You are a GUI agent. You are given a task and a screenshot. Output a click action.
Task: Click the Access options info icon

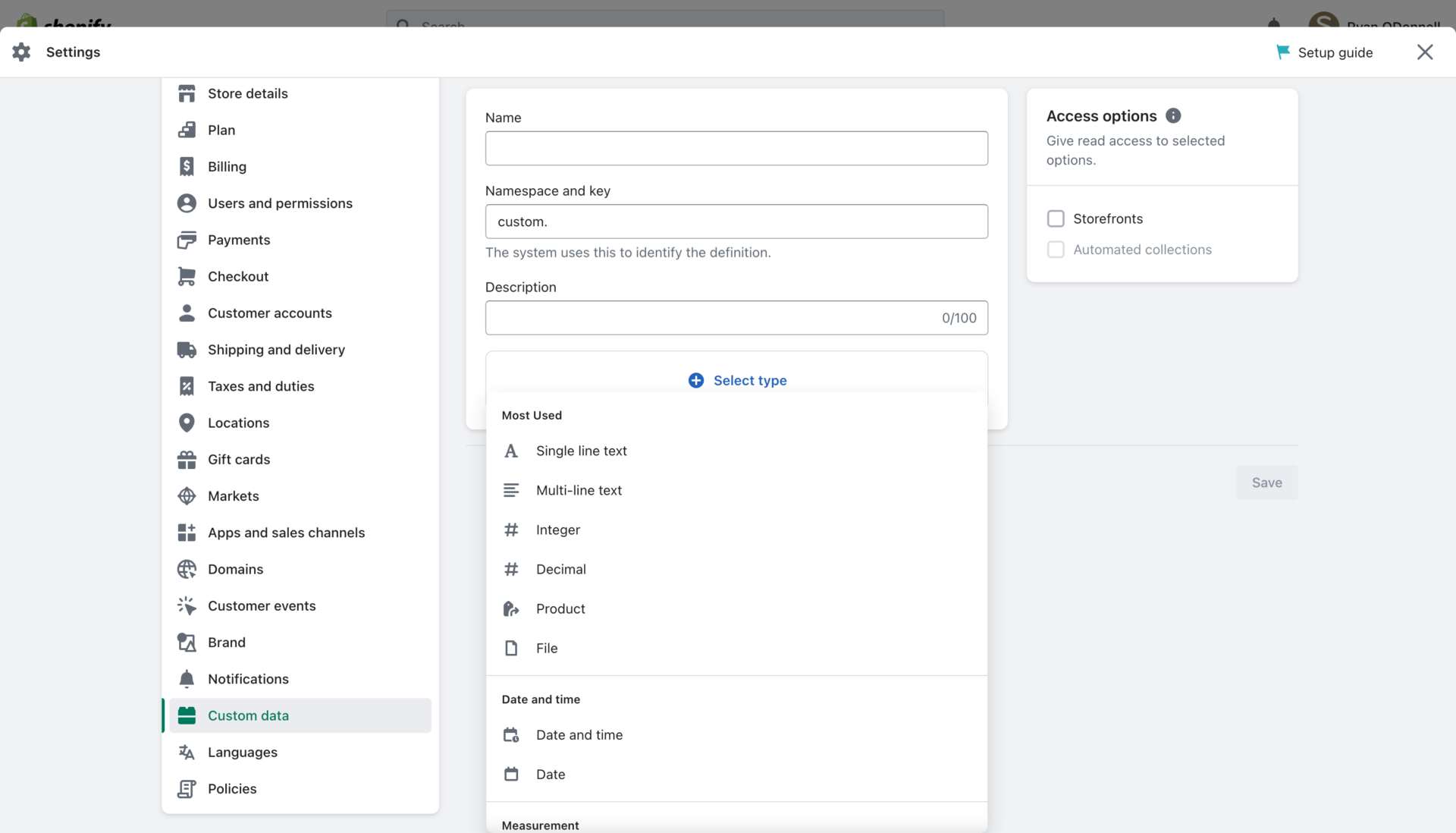[1172, 115]
